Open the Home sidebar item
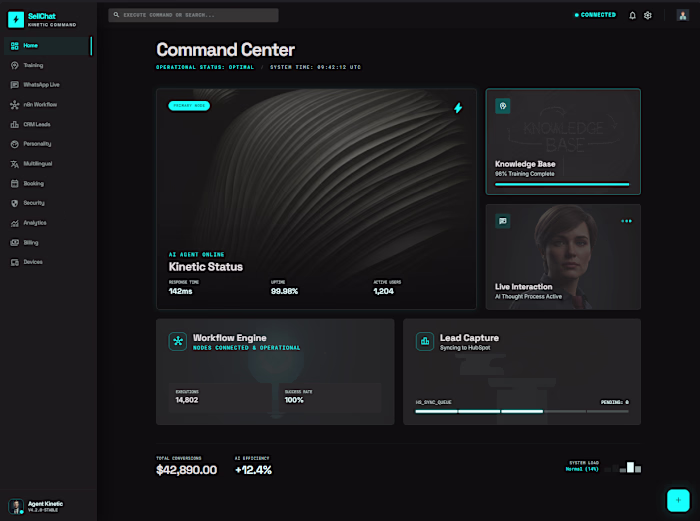This screenshot has width=700, height=521. point(48,46)
